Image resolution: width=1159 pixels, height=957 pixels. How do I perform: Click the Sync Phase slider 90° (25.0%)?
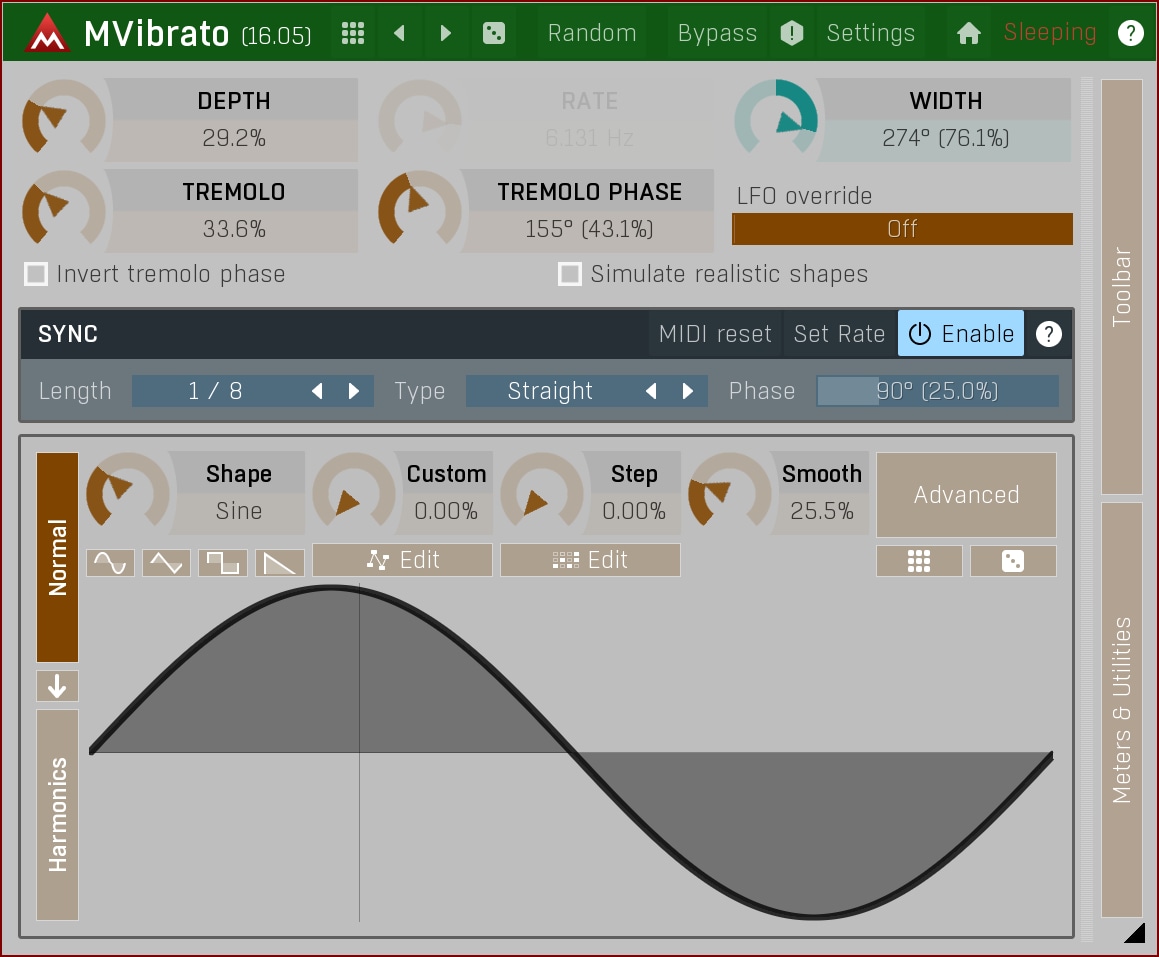click(937, 391)
